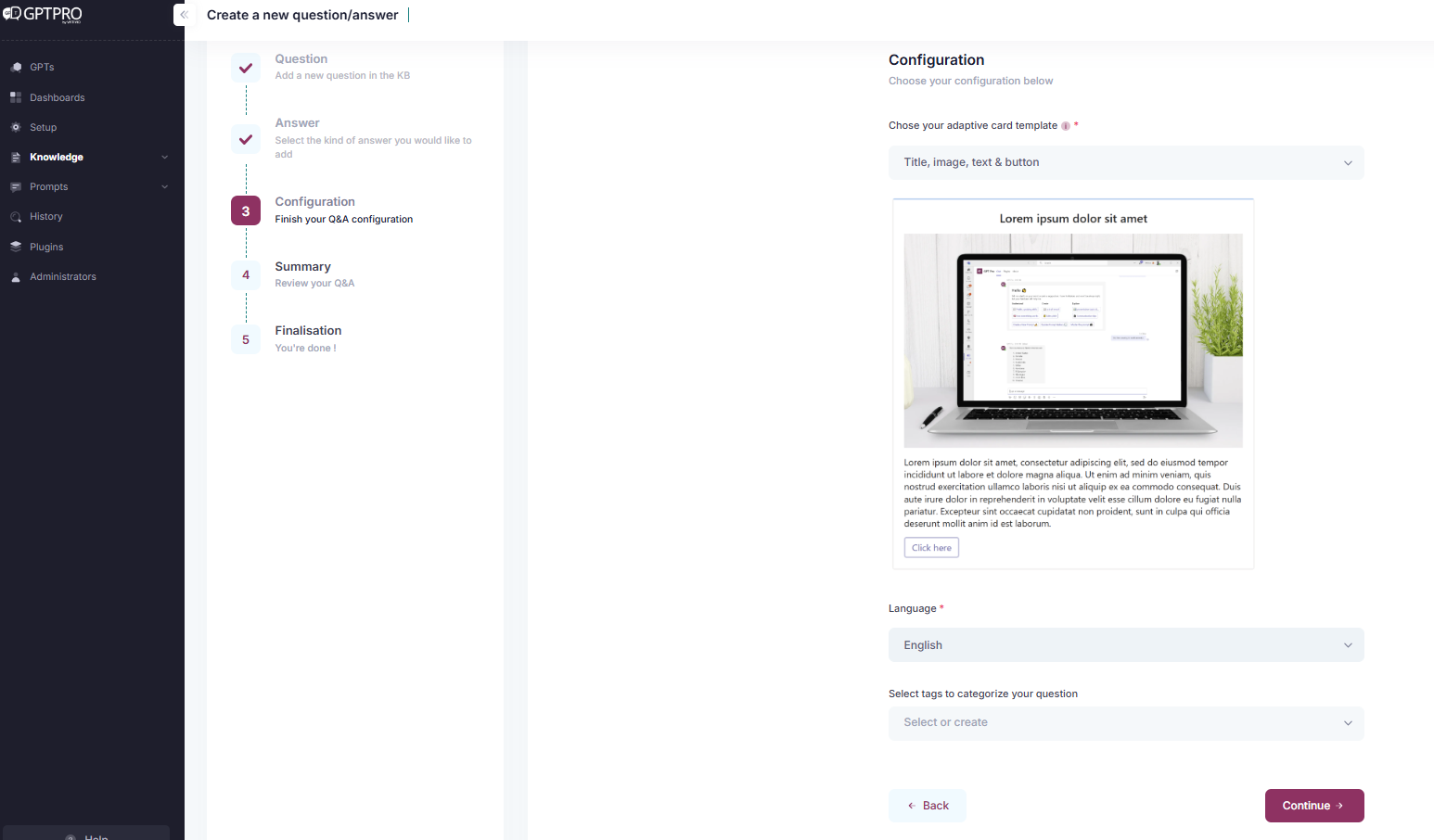Jump to the Finalisation step
The width and height of the screenshot is (1434, 840).
pyautogui.click(x=245, y=339)
